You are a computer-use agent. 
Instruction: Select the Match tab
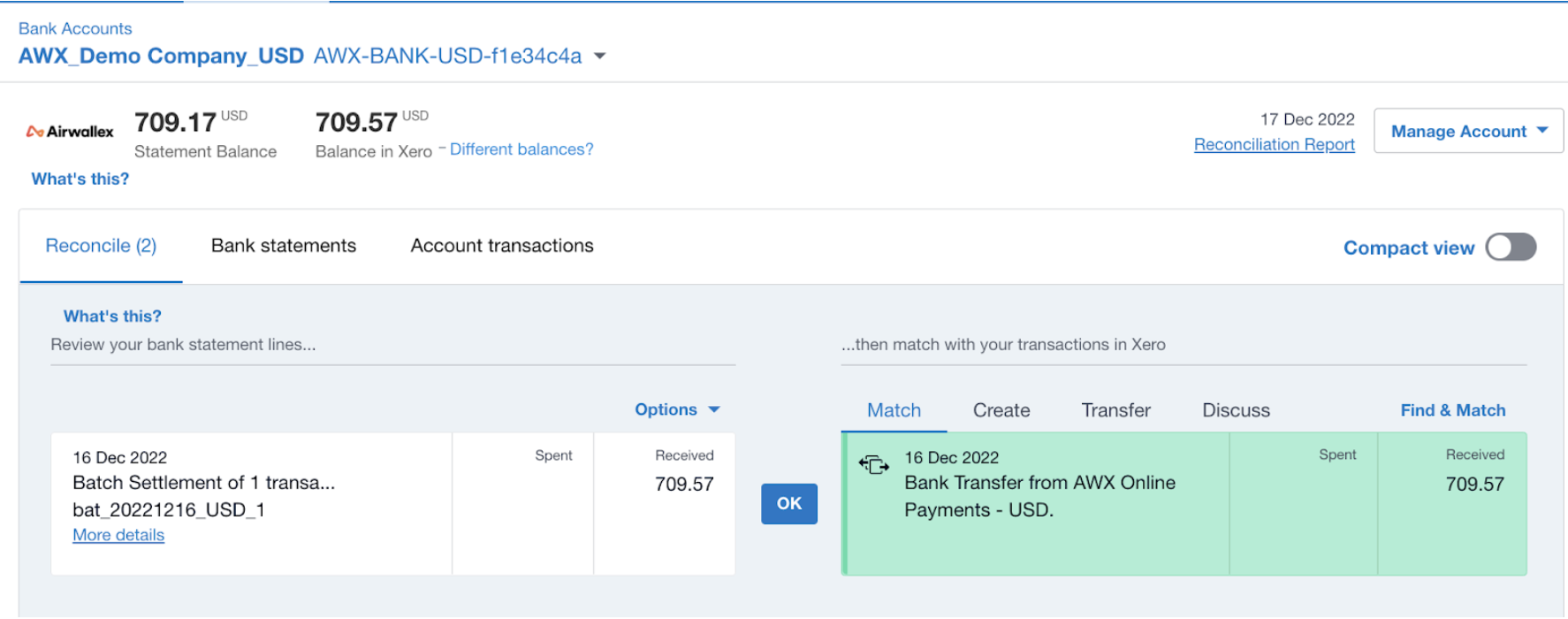click(894, 410)
